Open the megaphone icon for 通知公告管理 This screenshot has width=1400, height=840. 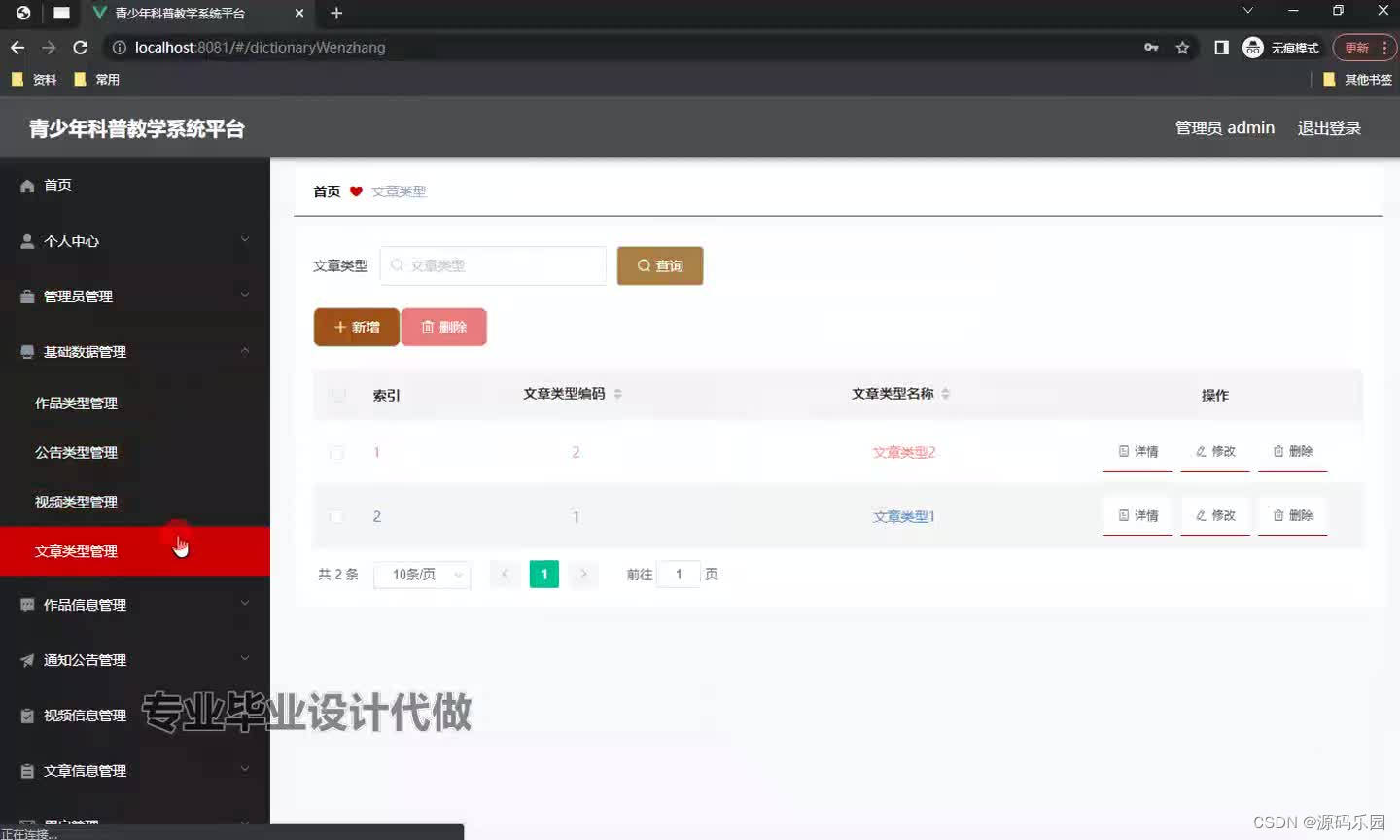[x=28, y=660]
